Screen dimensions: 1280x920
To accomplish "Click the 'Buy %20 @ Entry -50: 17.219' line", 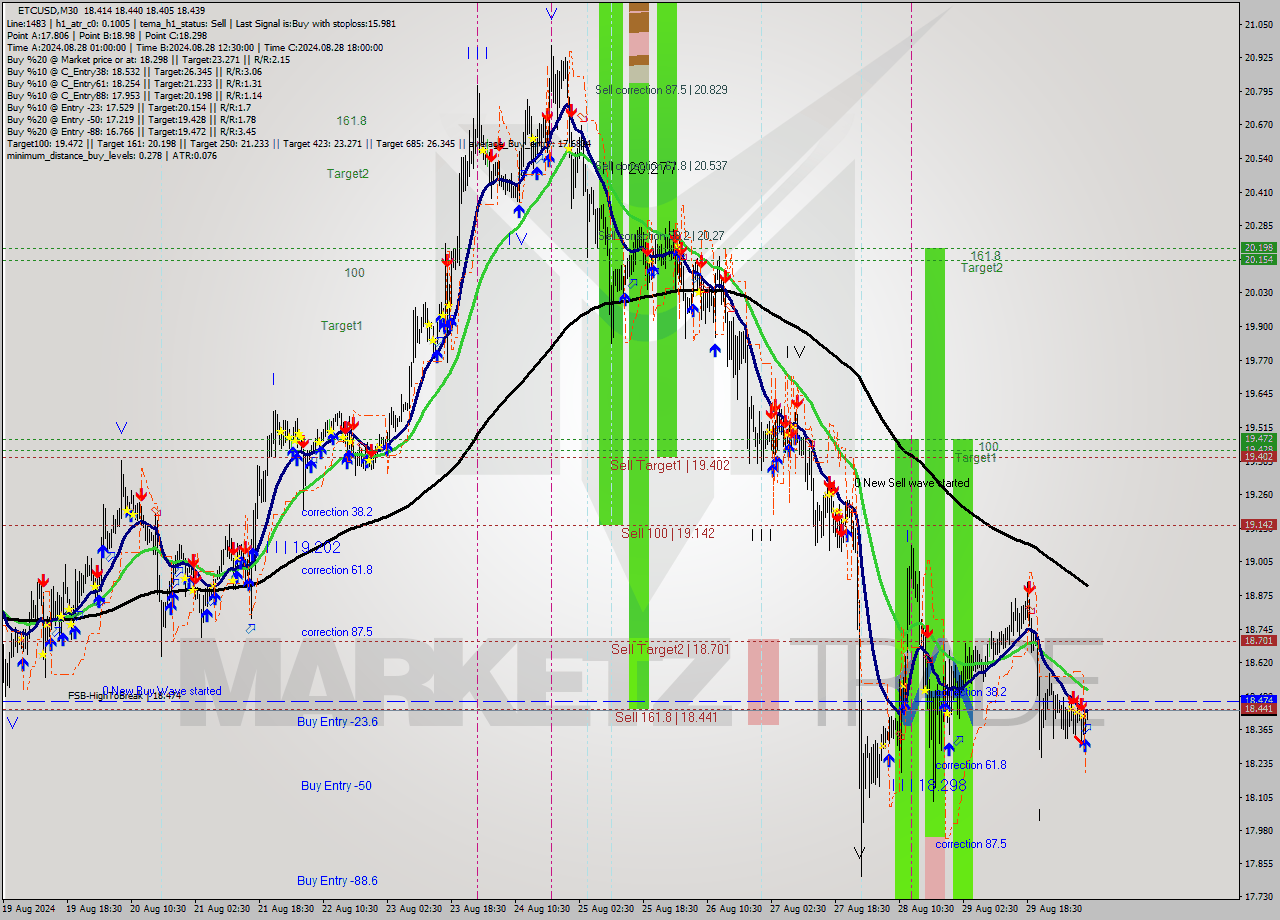I will (x=130, y=120).
